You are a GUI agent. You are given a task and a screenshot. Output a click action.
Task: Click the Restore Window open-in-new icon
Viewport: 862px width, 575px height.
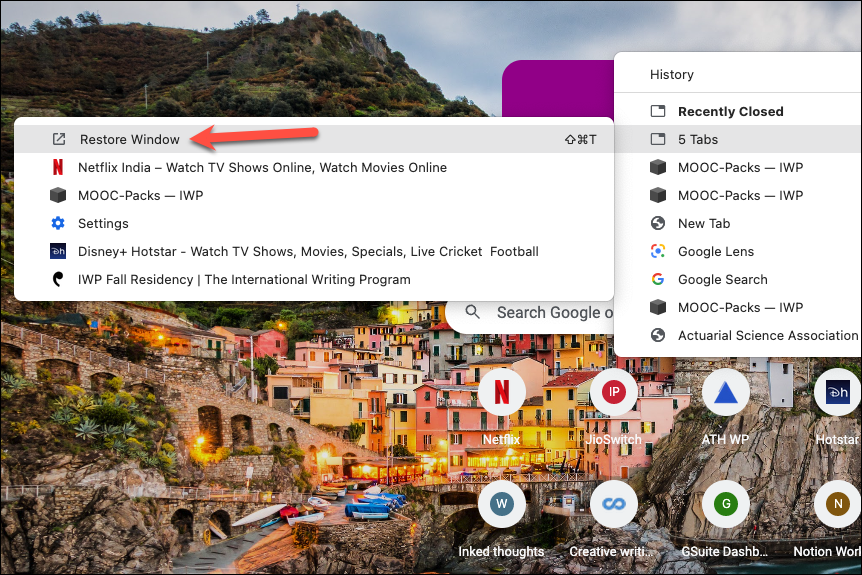pyautogui.click(x=59, y=140)
